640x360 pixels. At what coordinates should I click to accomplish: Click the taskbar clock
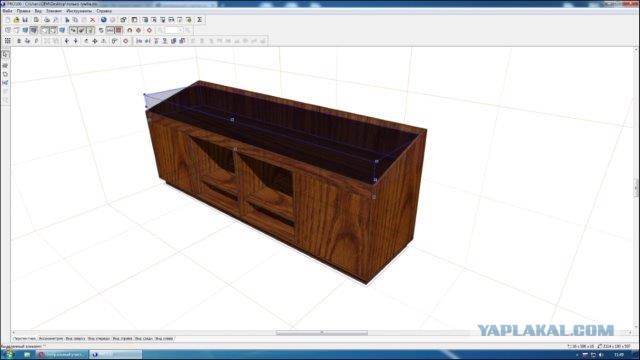(x=619, y=355)
